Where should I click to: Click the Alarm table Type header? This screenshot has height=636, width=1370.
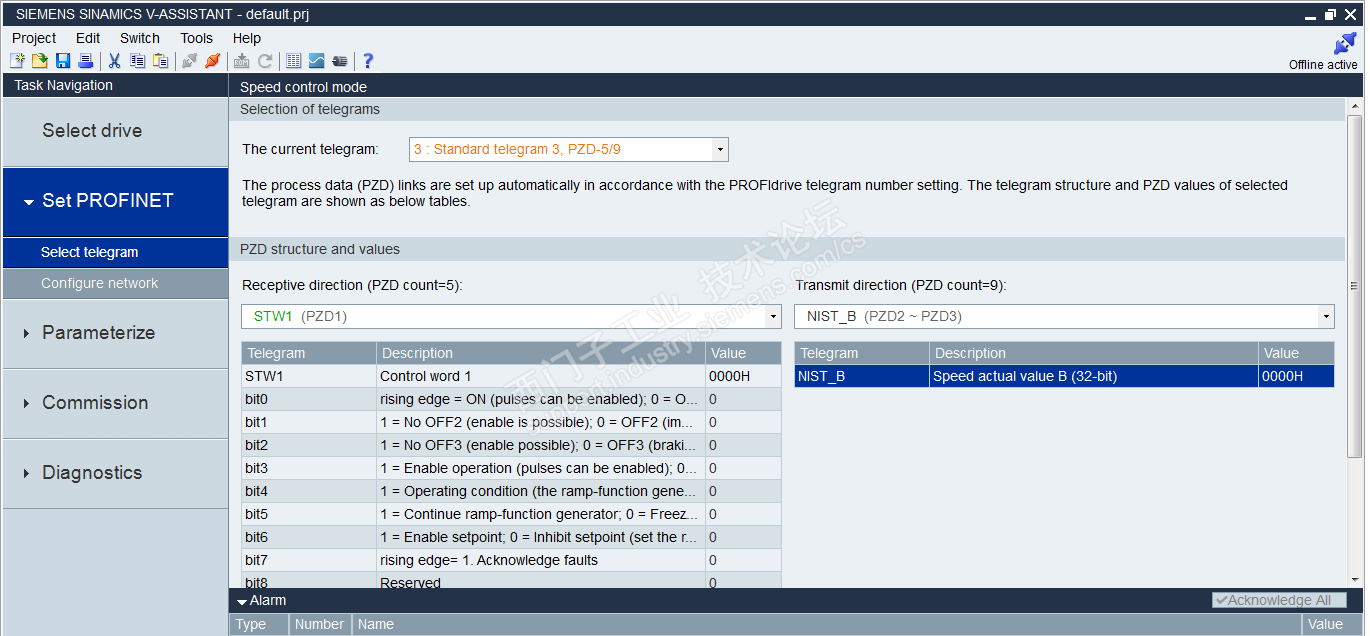(259, 624)
